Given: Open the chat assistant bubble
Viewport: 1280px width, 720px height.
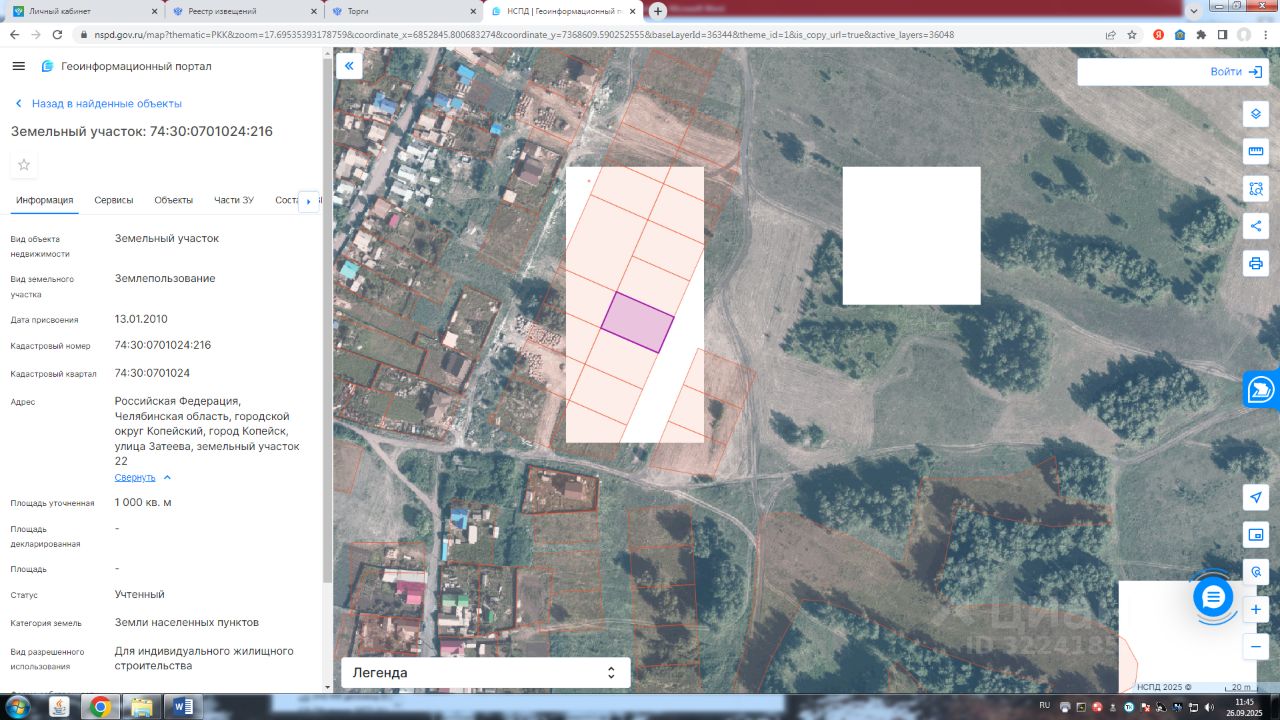Looking at the screenshot, I should 1213,597.
